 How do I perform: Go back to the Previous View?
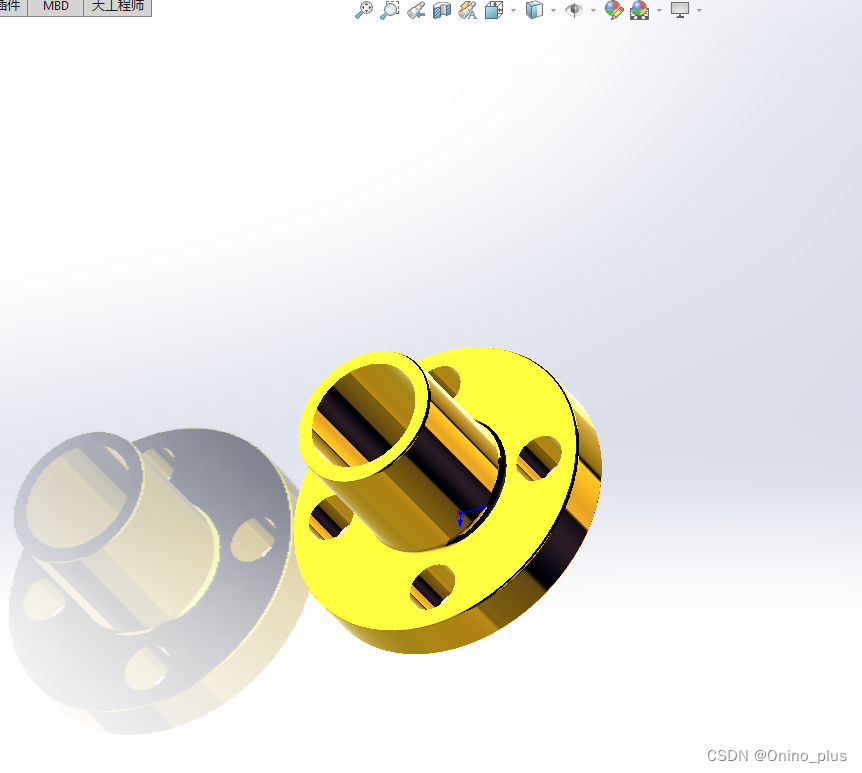click(416, 10)
